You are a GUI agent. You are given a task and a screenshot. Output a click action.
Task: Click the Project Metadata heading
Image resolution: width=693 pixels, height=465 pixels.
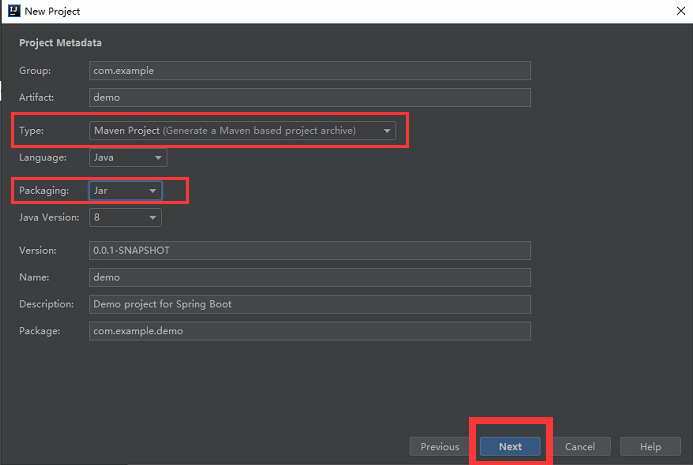(60, 43)
